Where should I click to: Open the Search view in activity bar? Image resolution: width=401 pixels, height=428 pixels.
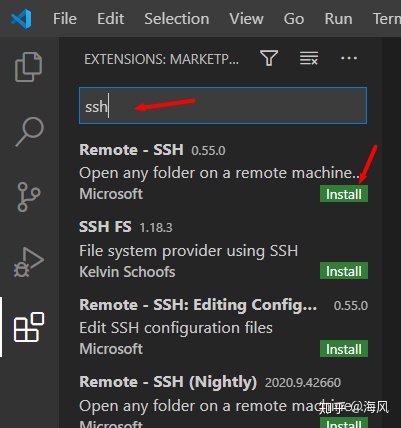coord(29,132)
